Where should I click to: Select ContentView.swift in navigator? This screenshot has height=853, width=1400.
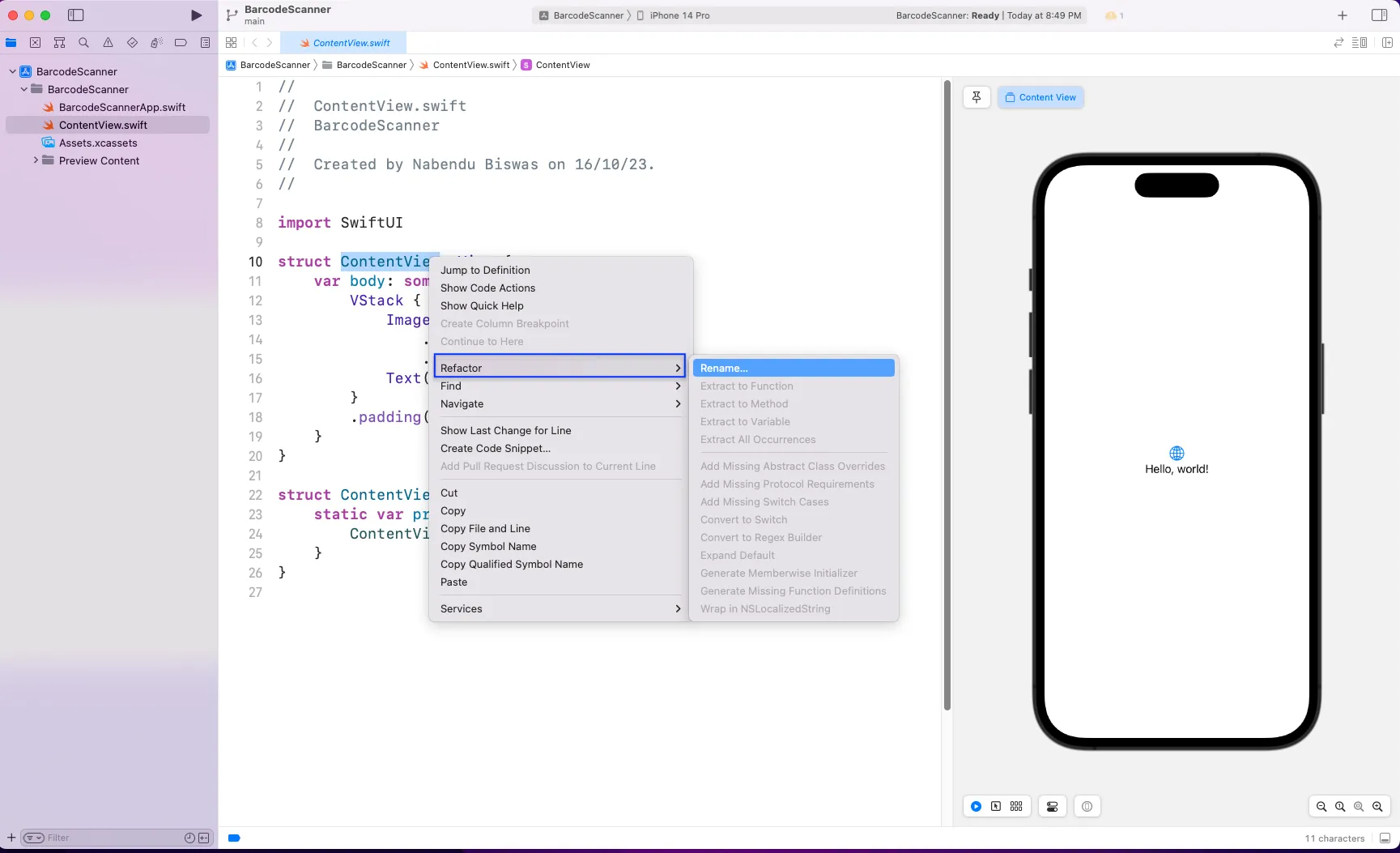point(108,125)
